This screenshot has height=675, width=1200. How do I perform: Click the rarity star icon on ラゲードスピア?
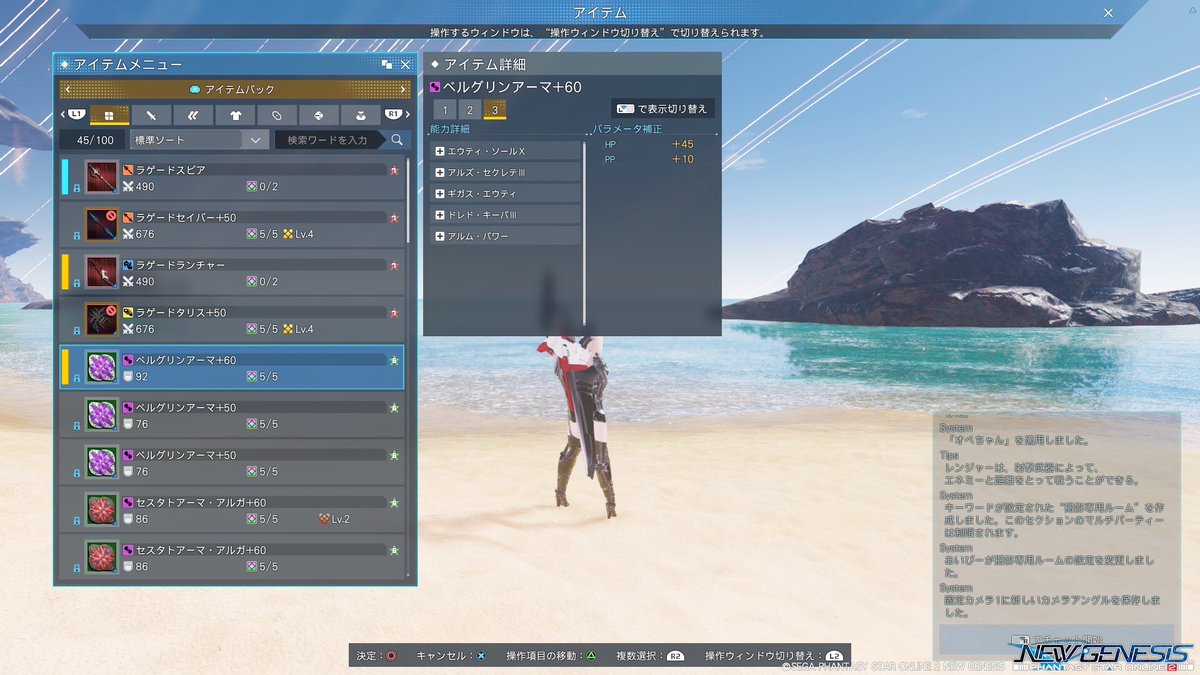(394, 170)
